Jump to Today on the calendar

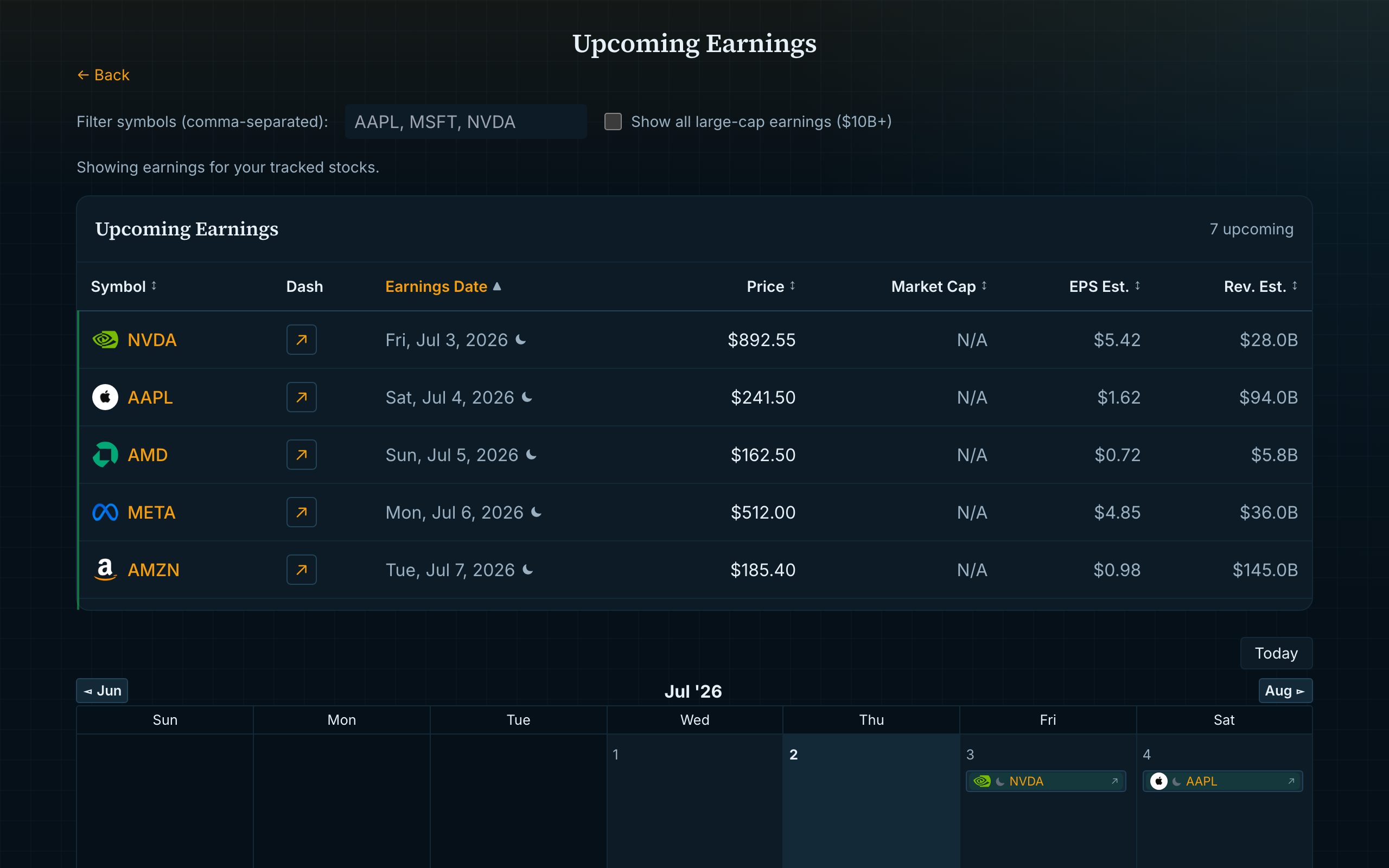(x=1276, y=653)
